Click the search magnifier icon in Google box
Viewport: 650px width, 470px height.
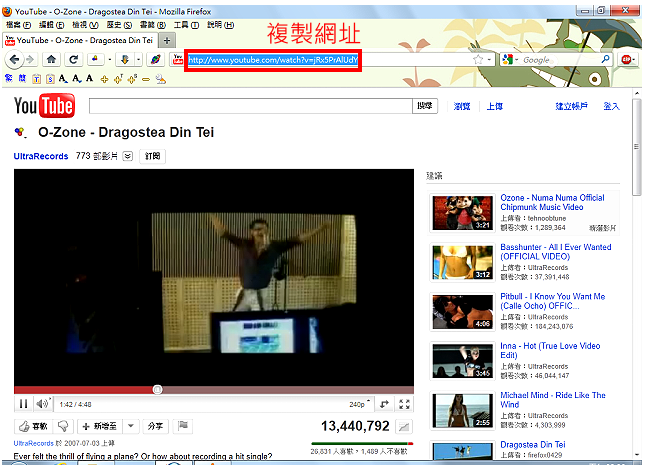point(606,60)
